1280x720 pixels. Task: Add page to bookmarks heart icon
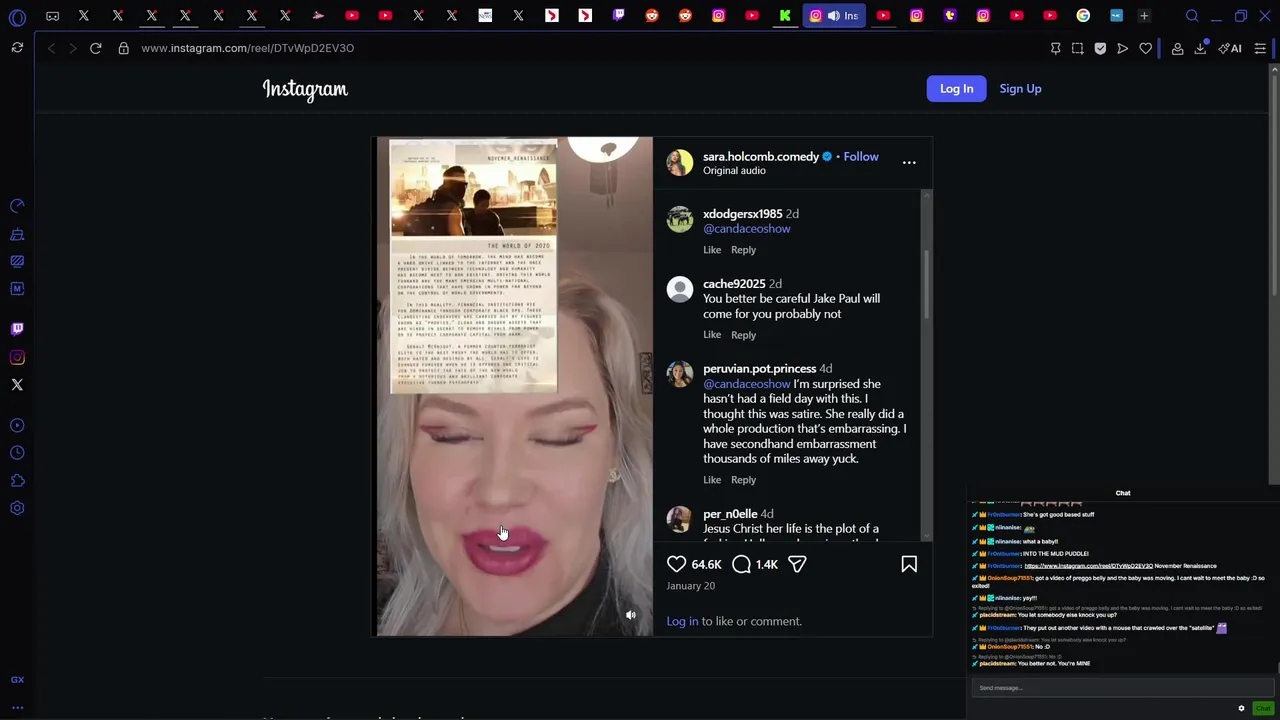point(1146,48)
